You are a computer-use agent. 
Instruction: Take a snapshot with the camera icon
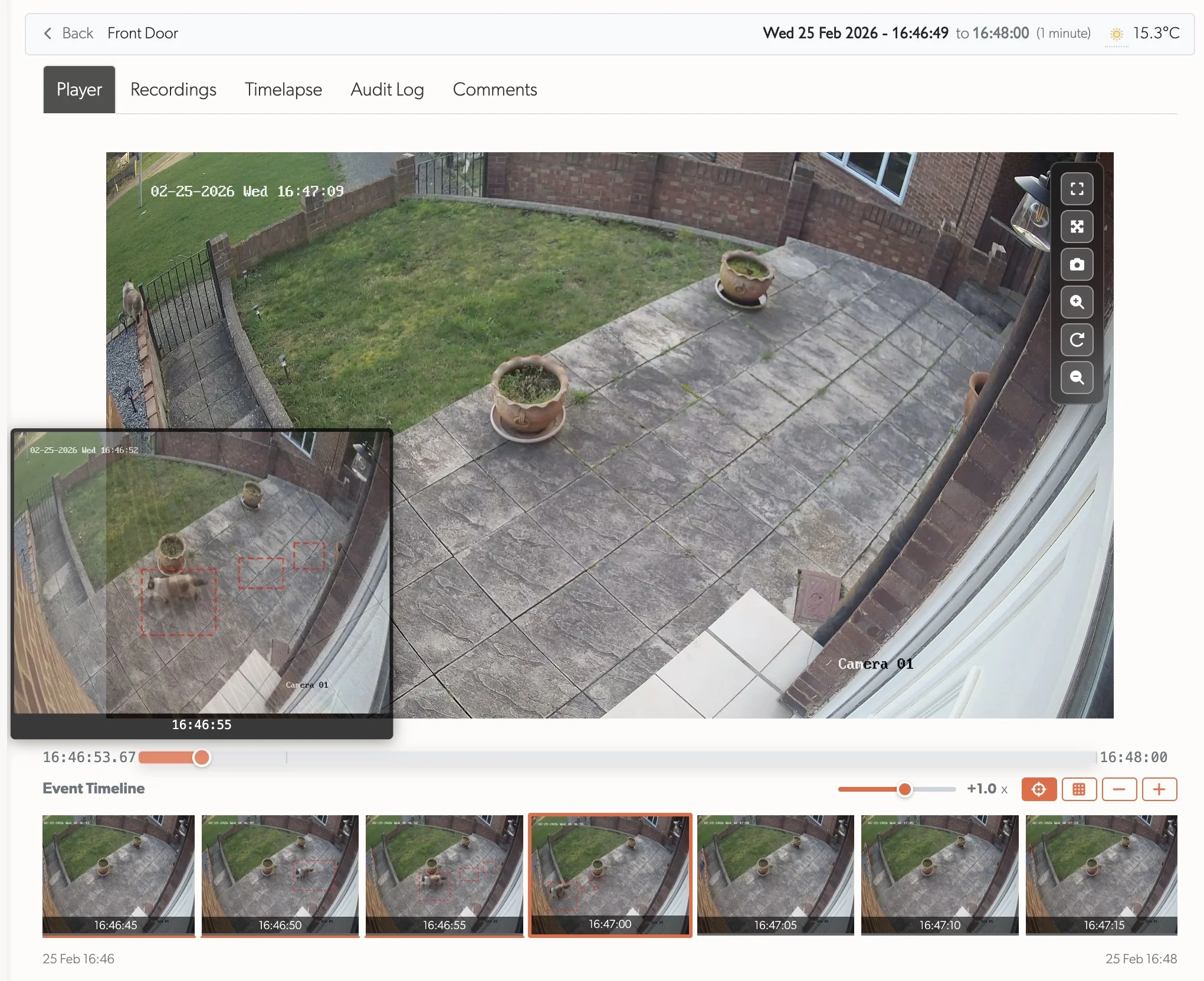tap(1077, 264)
